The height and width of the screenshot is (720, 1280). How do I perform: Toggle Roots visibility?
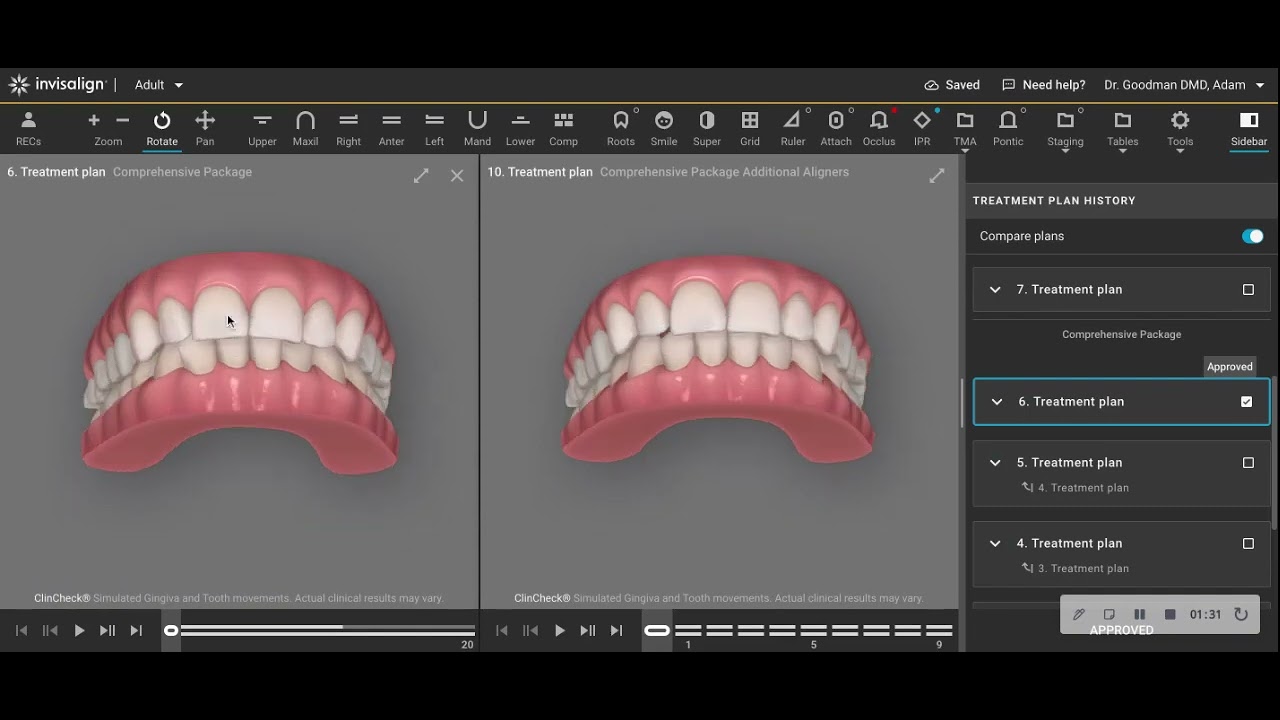(x=621, y=128)
